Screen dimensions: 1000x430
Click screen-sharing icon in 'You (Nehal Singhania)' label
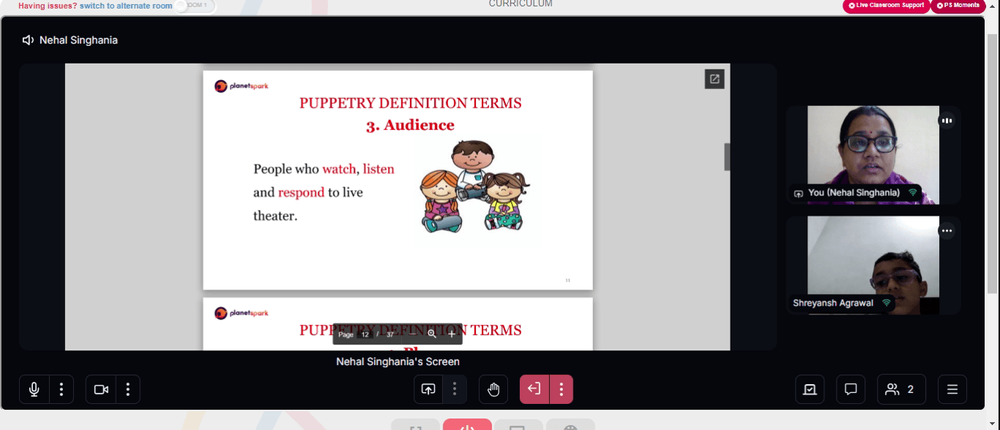(798, 193)
